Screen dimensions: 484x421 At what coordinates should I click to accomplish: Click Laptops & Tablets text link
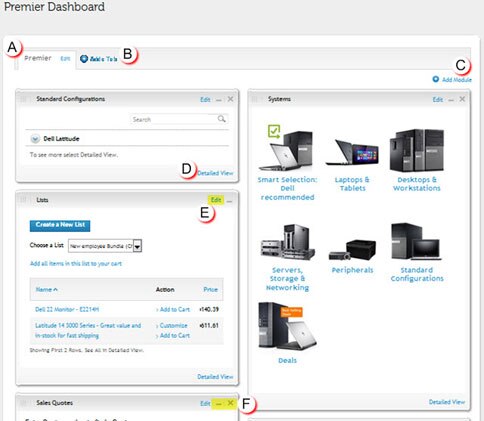pyautogui.click(x=352, y=184)
